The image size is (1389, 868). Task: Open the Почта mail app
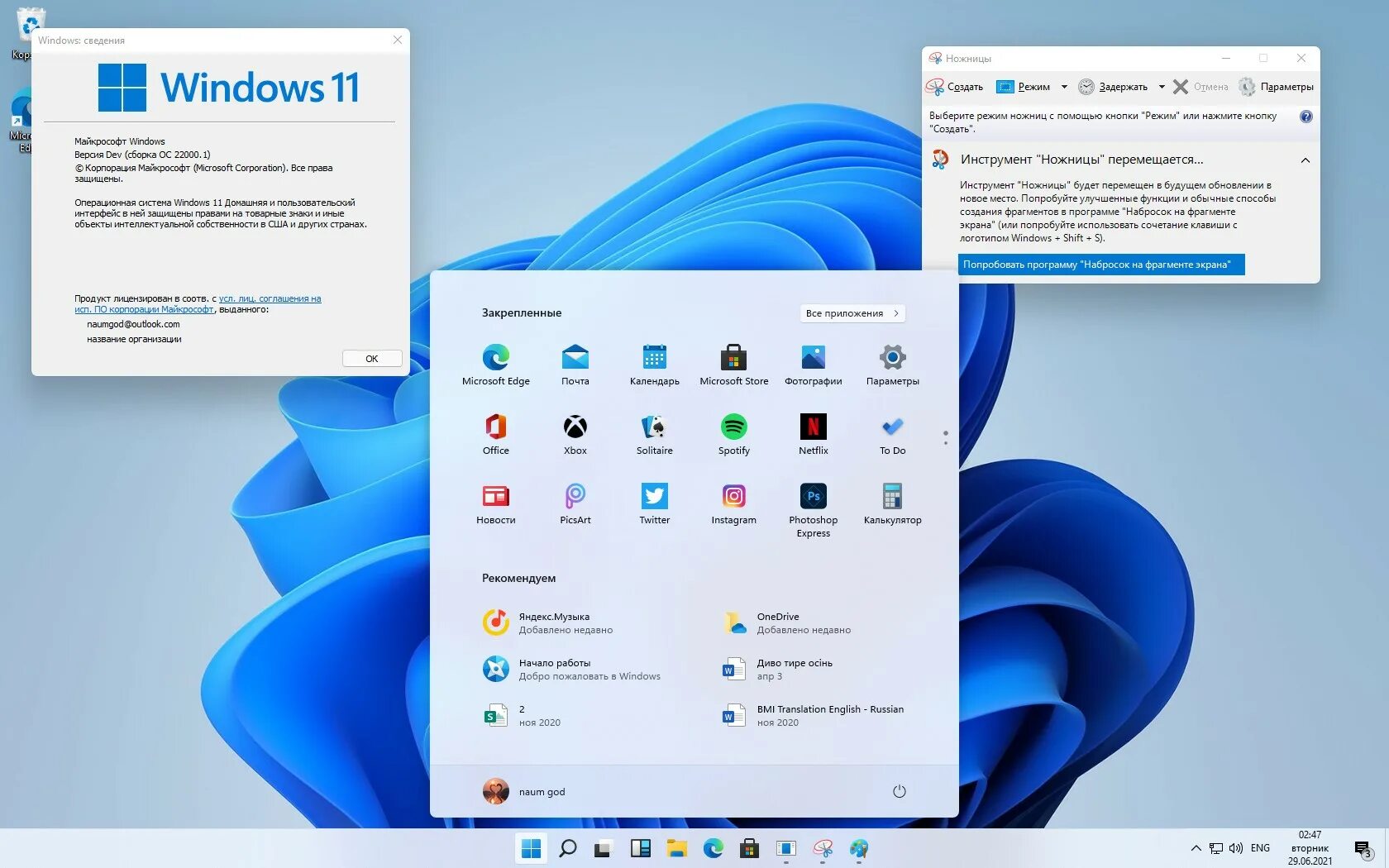575,365
